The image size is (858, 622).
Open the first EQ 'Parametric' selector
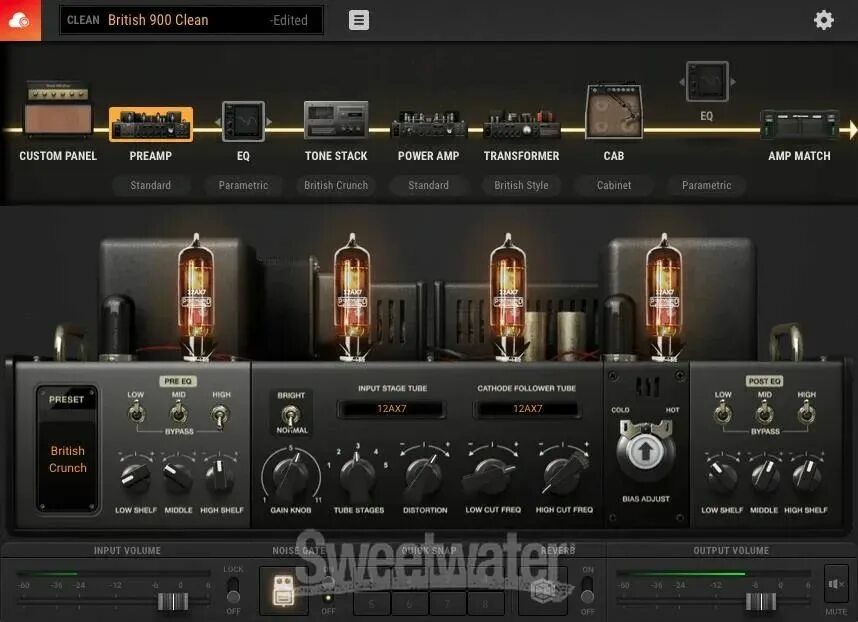pyautogui.click(x=244, y=185)
